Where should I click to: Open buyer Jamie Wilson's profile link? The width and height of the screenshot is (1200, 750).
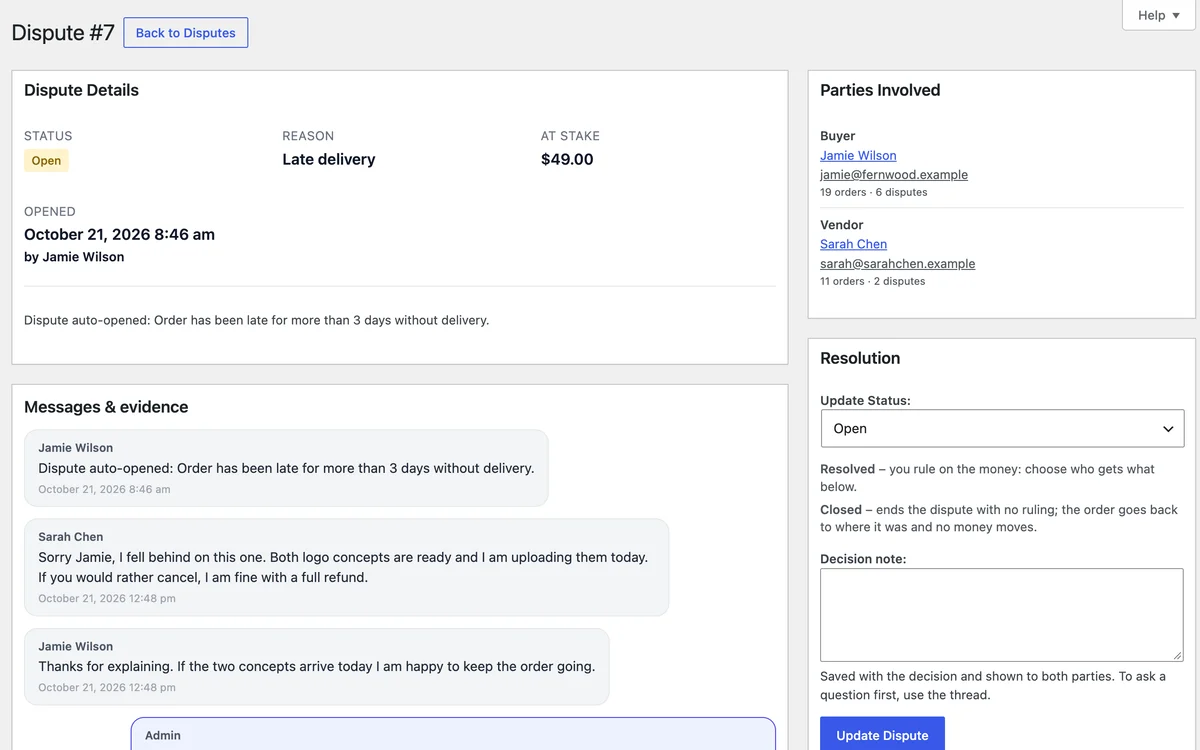858,155
